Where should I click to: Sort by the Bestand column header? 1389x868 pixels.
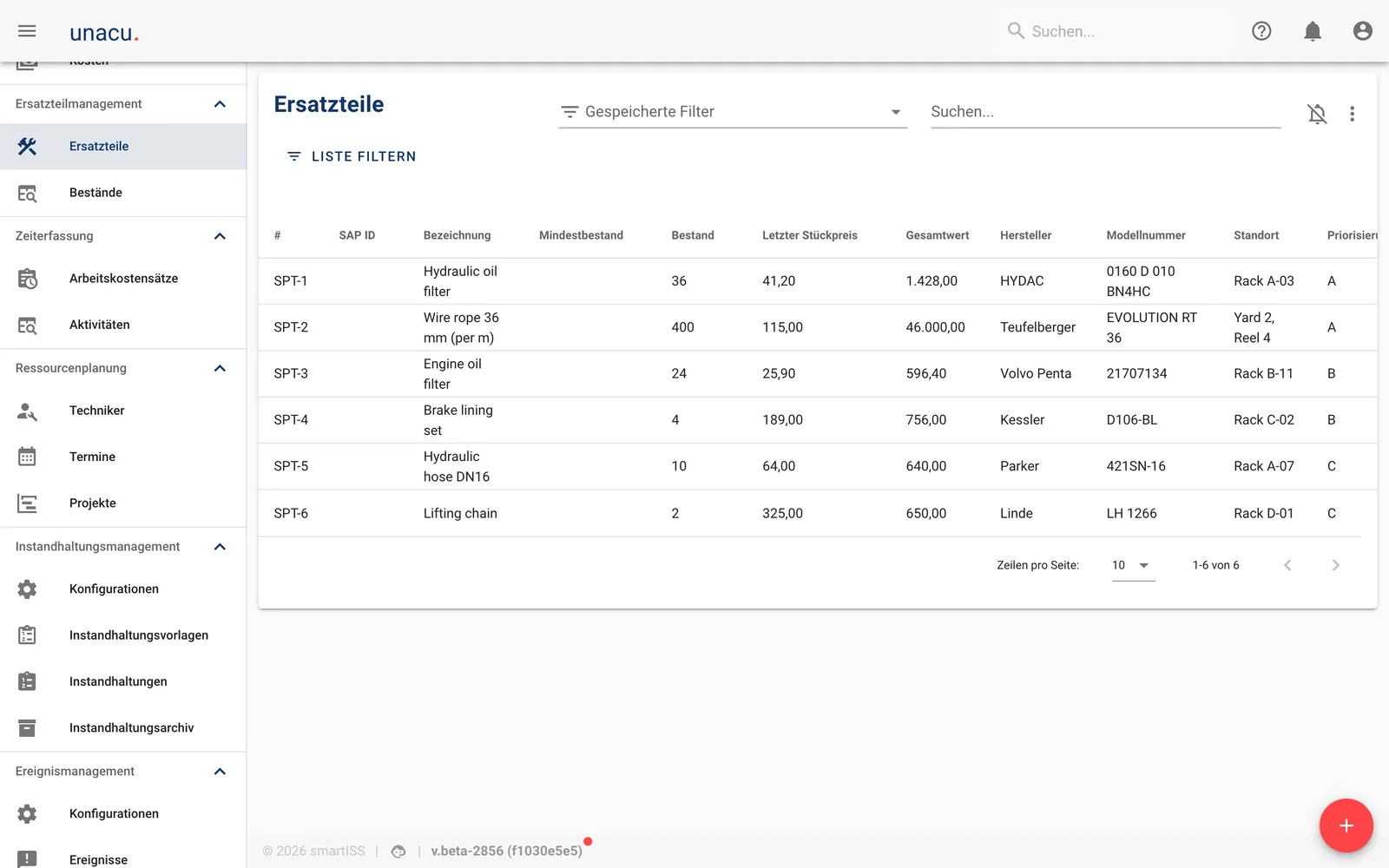coord(693,235)
